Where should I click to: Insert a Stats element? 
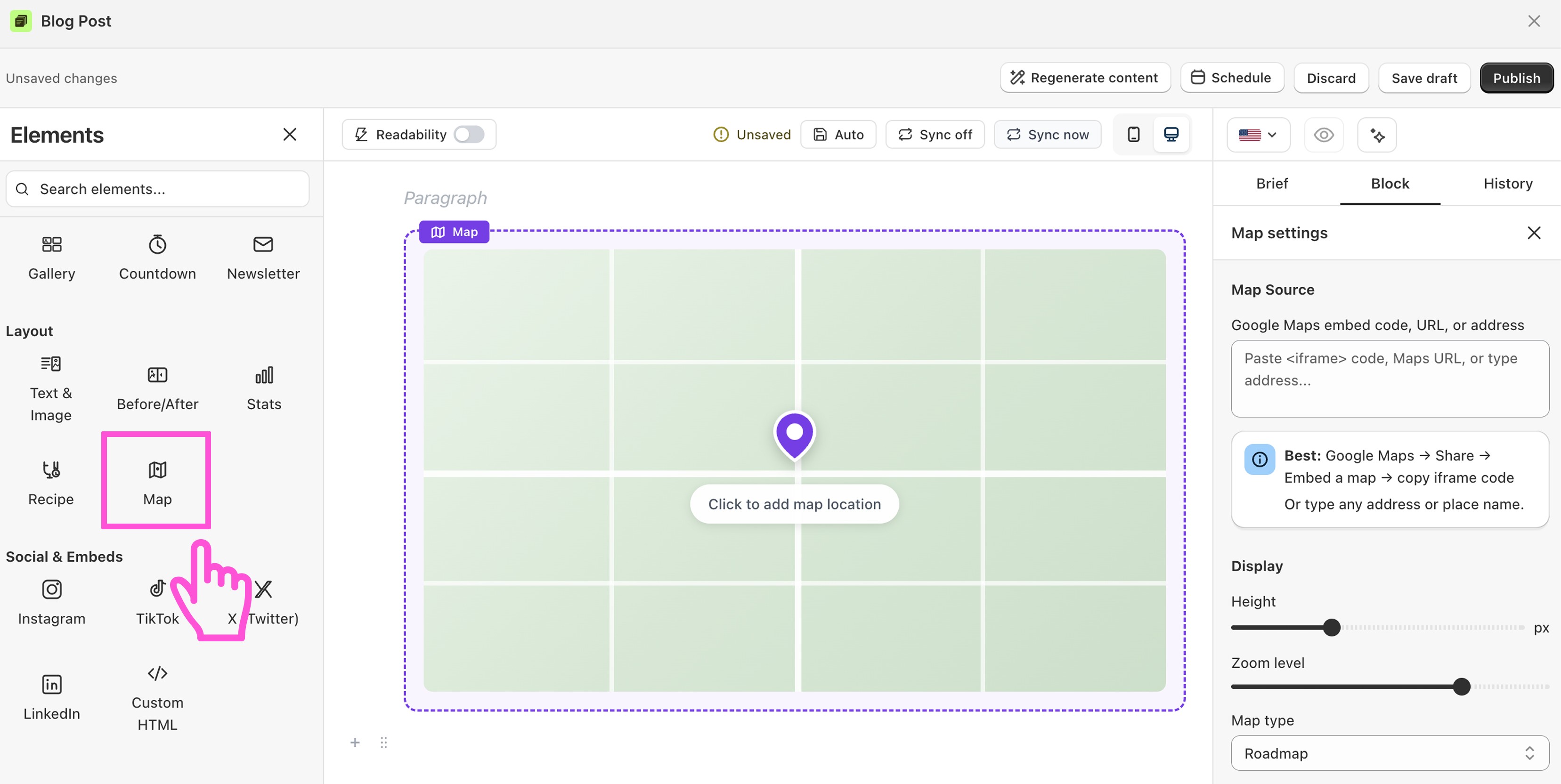click(x=264, y=389)
